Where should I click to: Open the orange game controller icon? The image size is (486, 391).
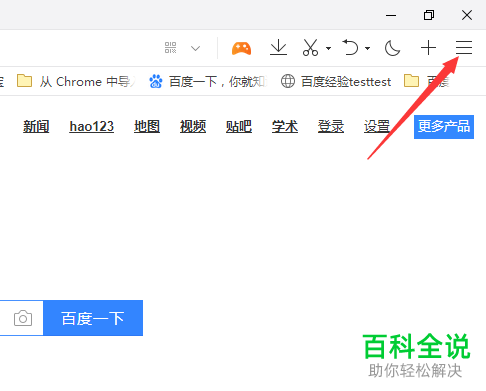(x=242, y=48)
